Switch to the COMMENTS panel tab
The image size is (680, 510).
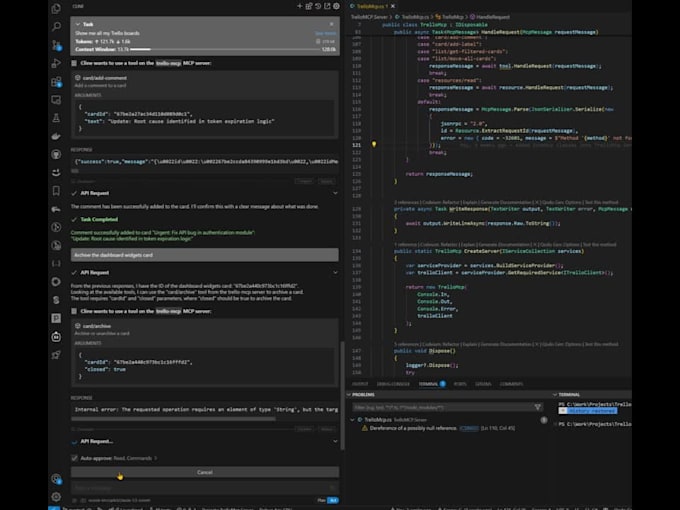511,384
